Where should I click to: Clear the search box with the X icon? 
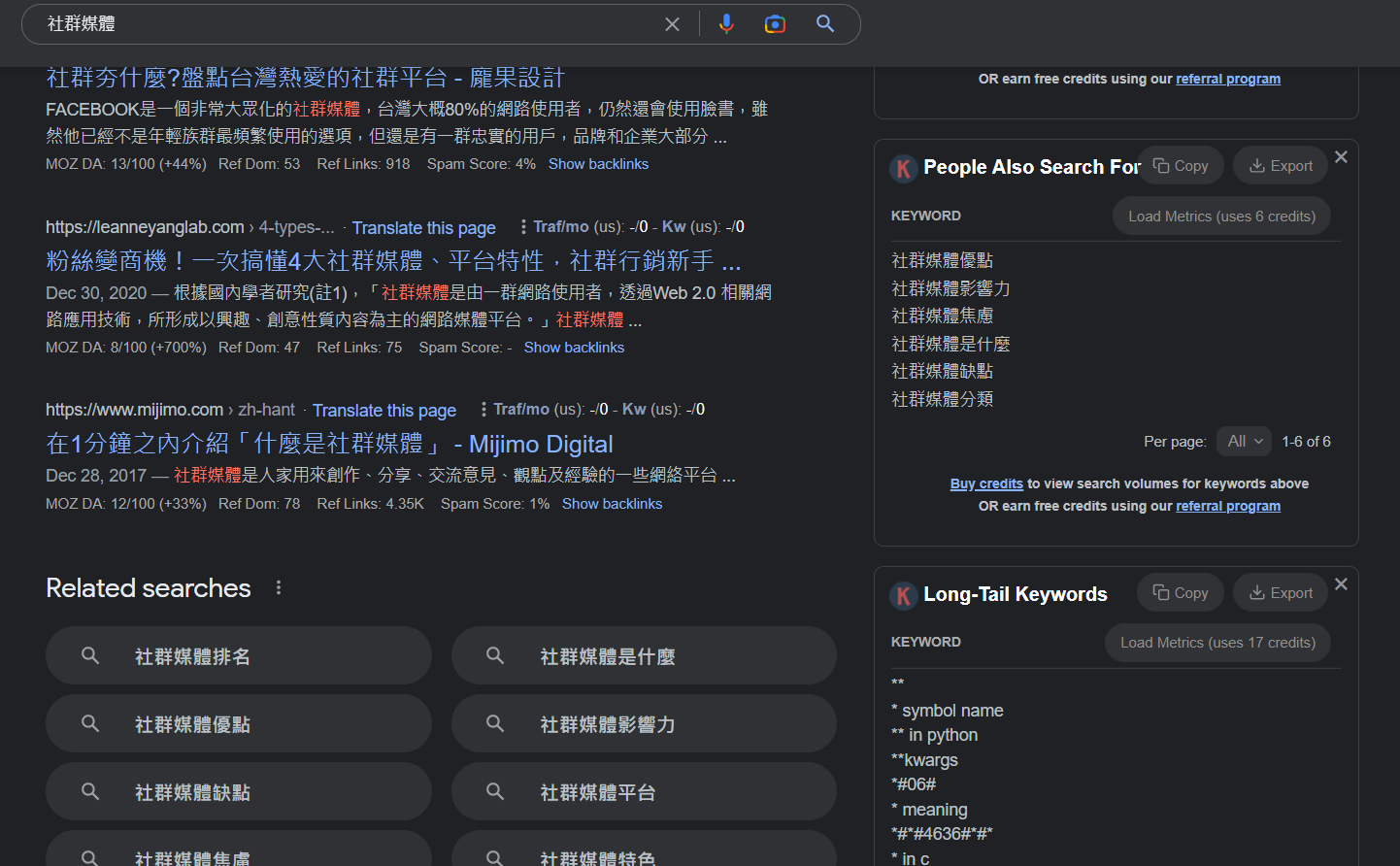(672, 24)
